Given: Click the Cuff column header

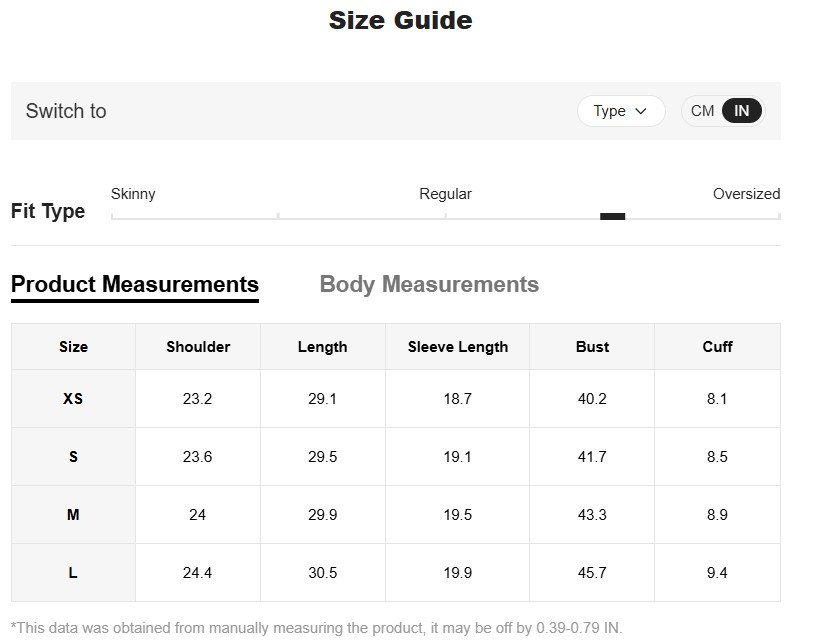Looking at the screenshot, I should tap(717, 347).
